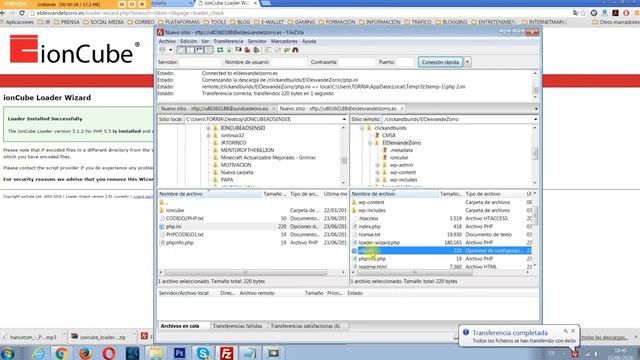The image size is (640, 360).
Task: Open the Archivo menu
Action: click(167, 41)
